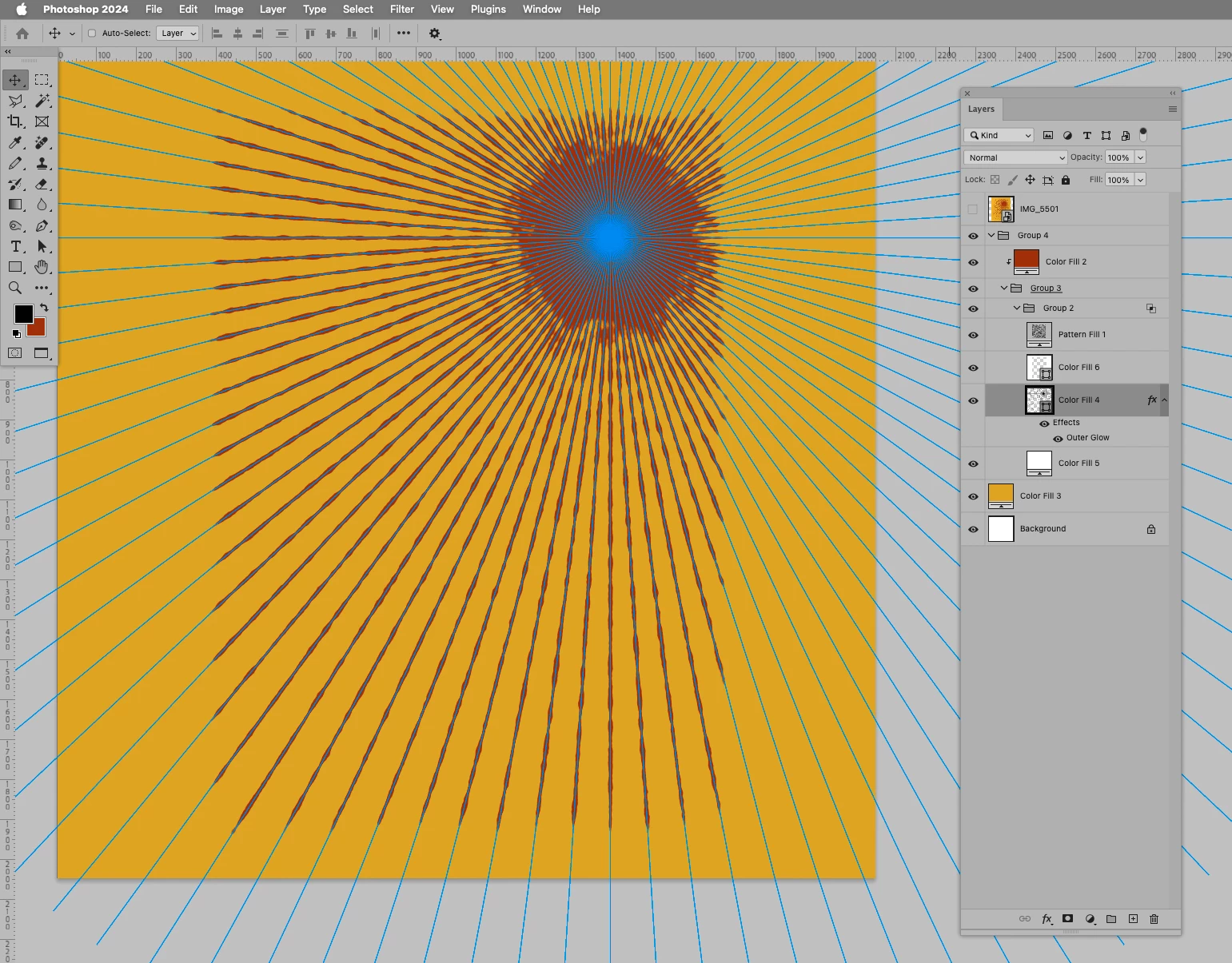Click the Home icon in options bar
This screenshot has width=1232, height=963.
pyautogui.click(x=22, y=34)
